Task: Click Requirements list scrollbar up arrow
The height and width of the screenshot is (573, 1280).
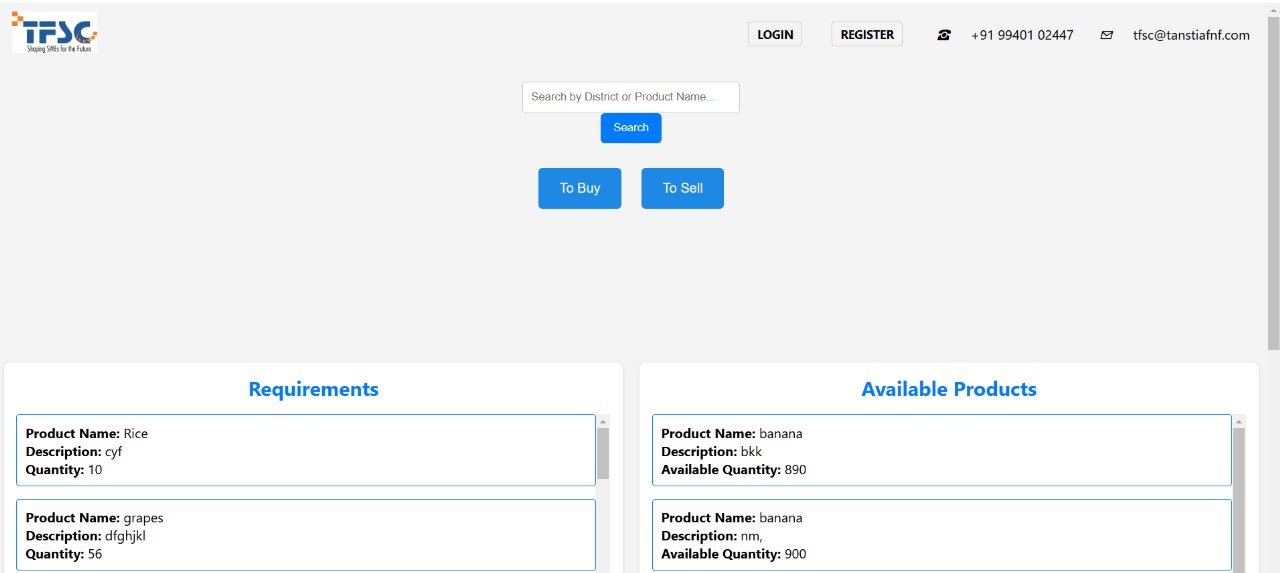Action: click(603, 422)
